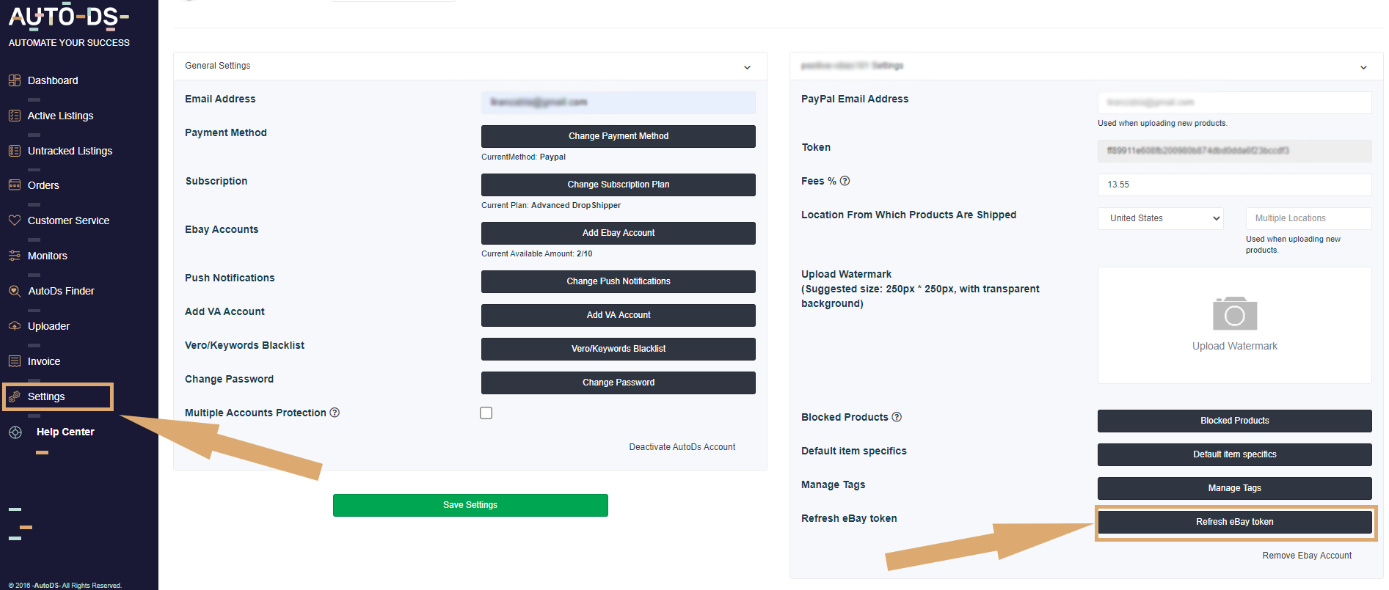Click the camera icon in watermark box

tap(1234, 313)
